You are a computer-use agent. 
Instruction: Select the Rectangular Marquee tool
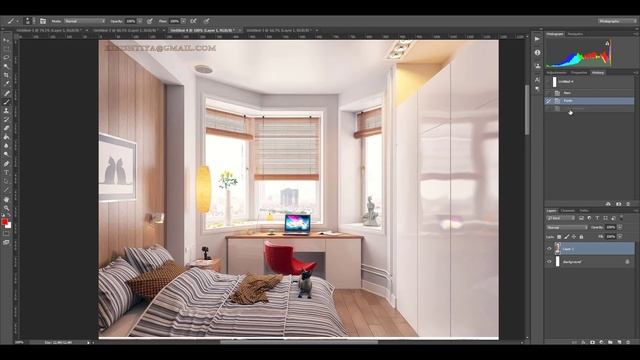point(6,49)
